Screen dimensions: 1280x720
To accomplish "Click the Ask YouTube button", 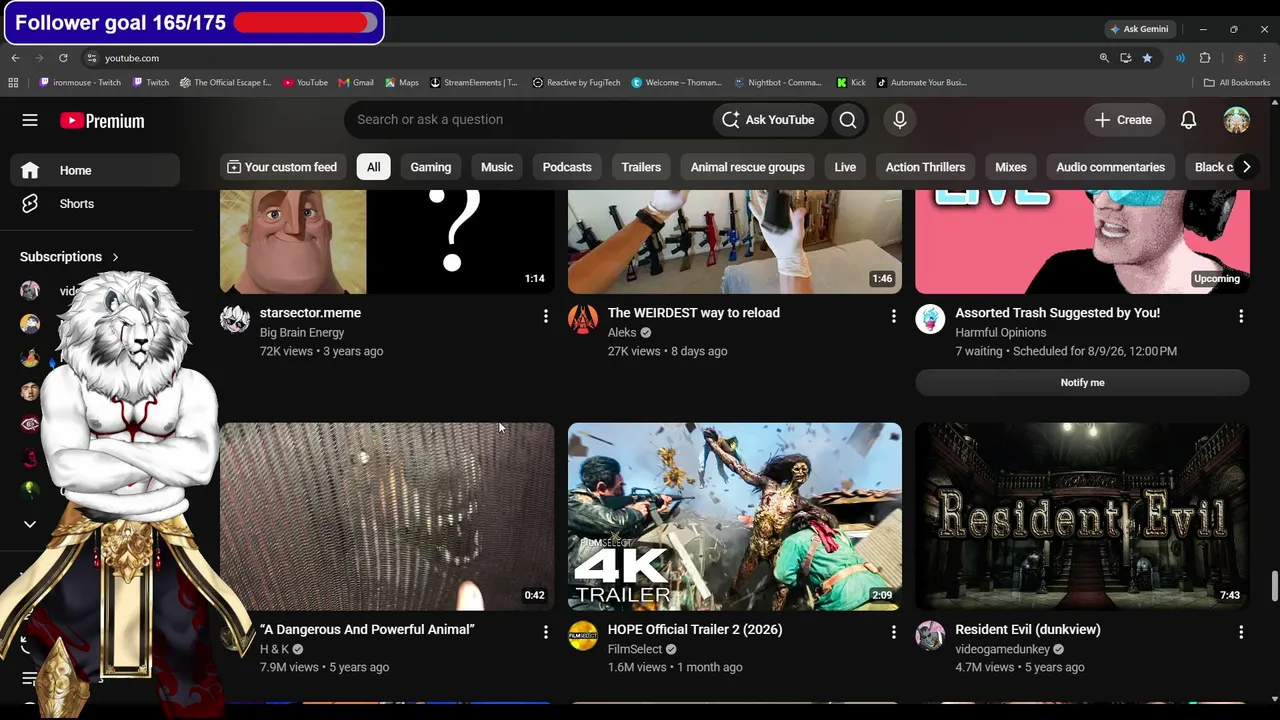I will [769, 120].
